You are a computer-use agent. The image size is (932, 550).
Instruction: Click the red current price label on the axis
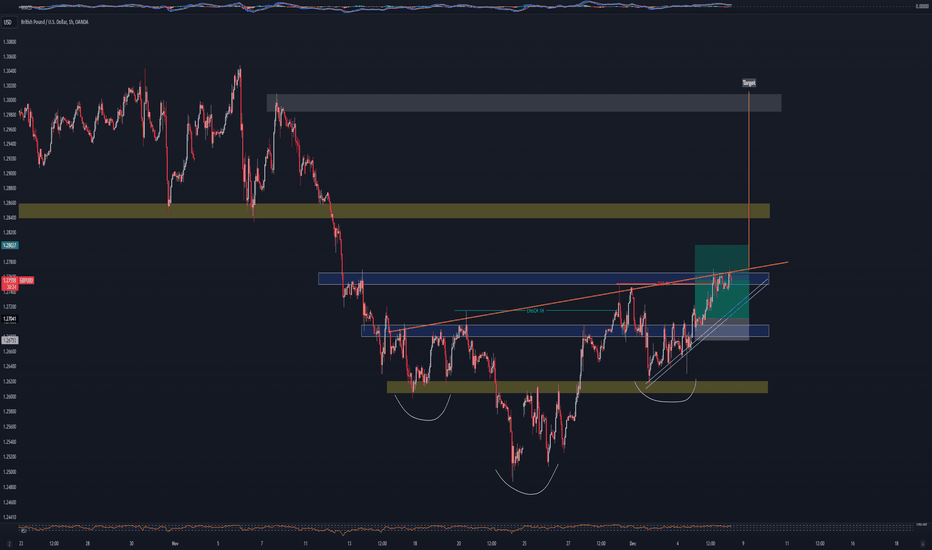(10, 283)
